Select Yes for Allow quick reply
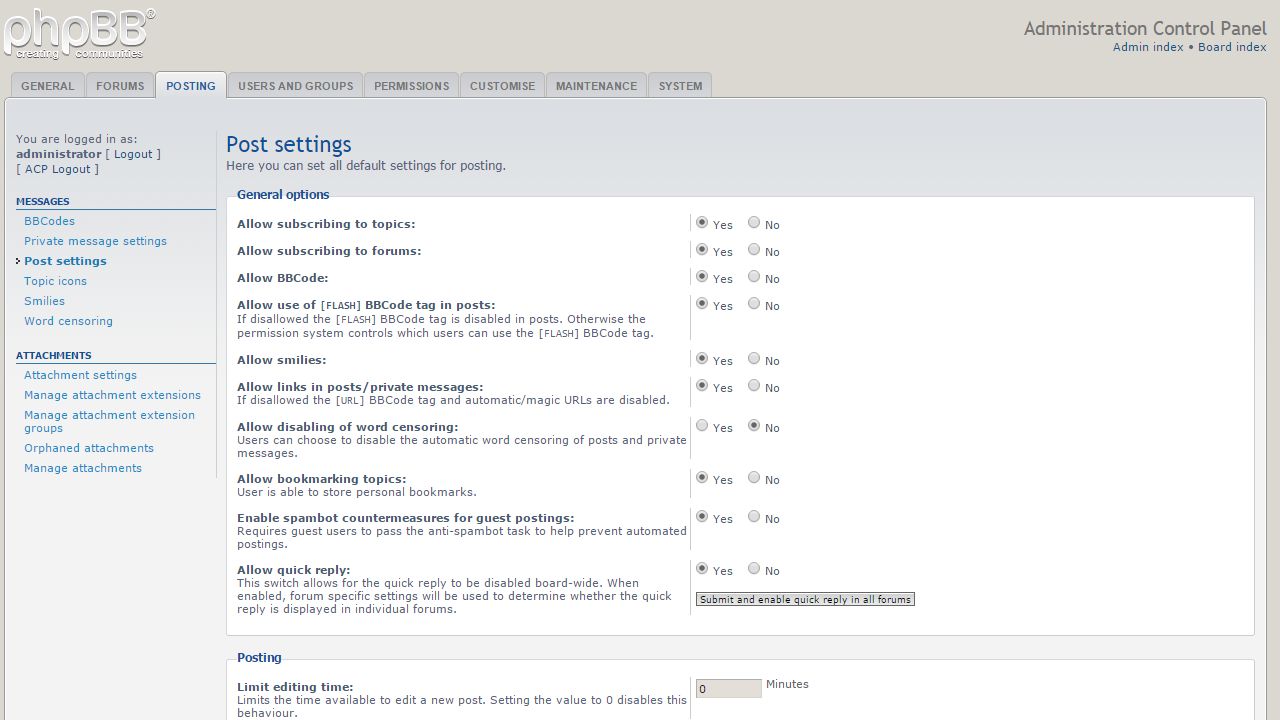 pos(702,569)
